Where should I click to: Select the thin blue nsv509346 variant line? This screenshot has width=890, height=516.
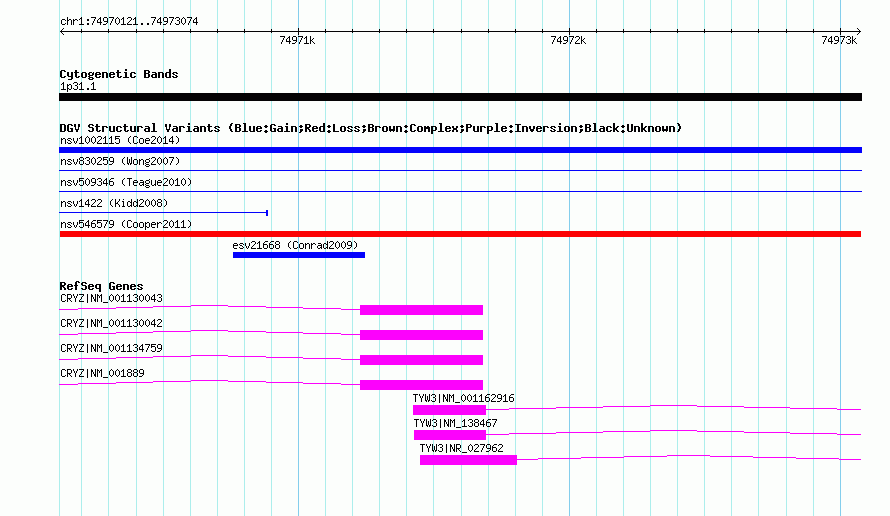coord(460,191)
